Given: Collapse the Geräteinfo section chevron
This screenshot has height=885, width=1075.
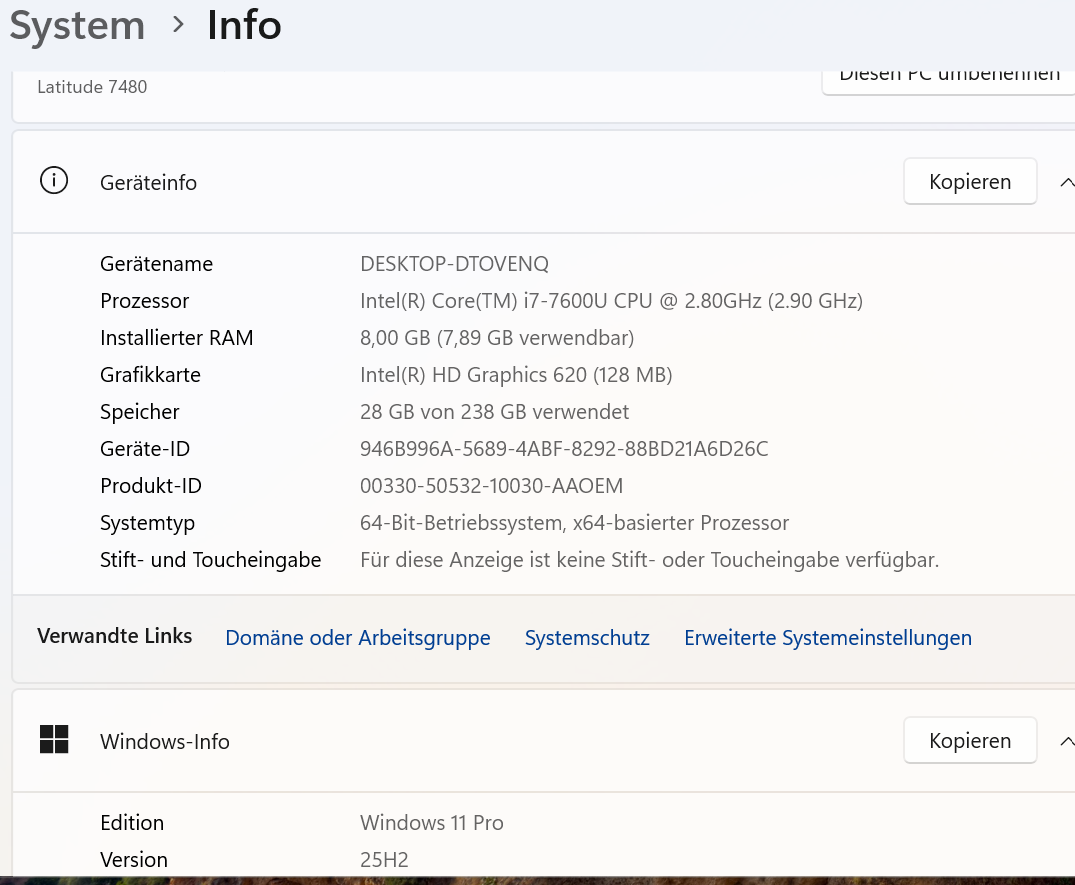Looking at the screenshot, I should [x=1067, y=182].
